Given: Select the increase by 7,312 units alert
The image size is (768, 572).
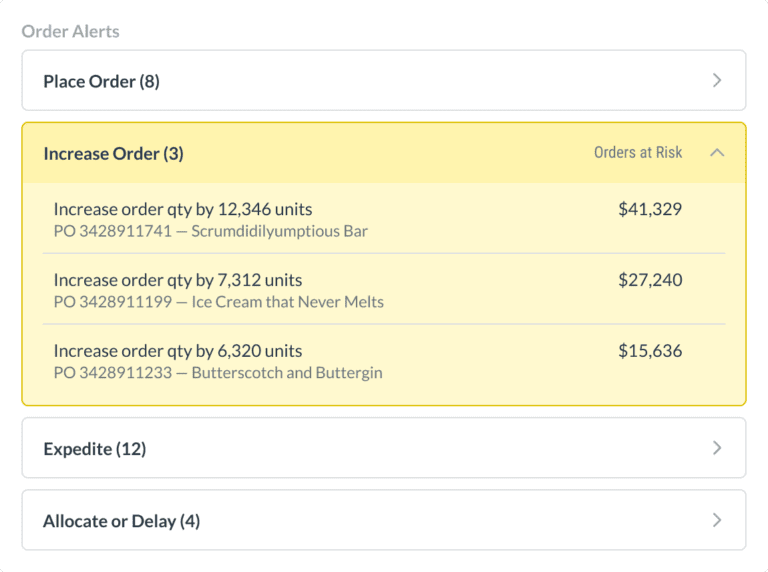Looking at the screenshot, I should (x=178, y=280).
